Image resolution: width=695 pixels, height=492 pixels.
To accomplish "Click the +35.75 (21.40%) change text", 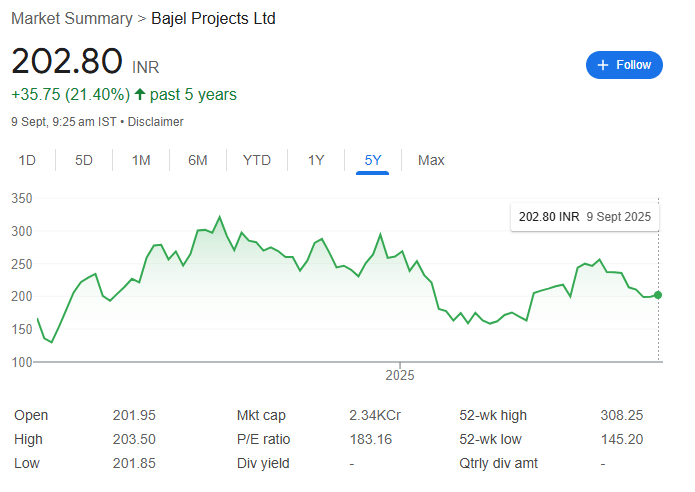I will pos(70,94).
